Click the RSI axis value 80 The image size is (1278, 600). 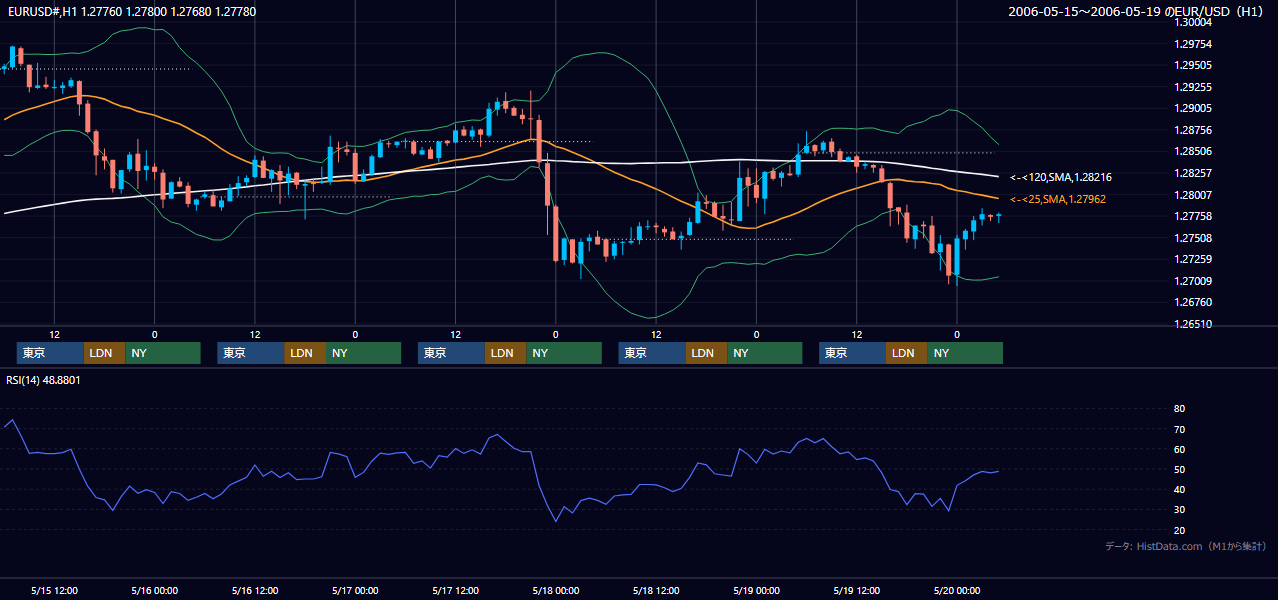1179,409
